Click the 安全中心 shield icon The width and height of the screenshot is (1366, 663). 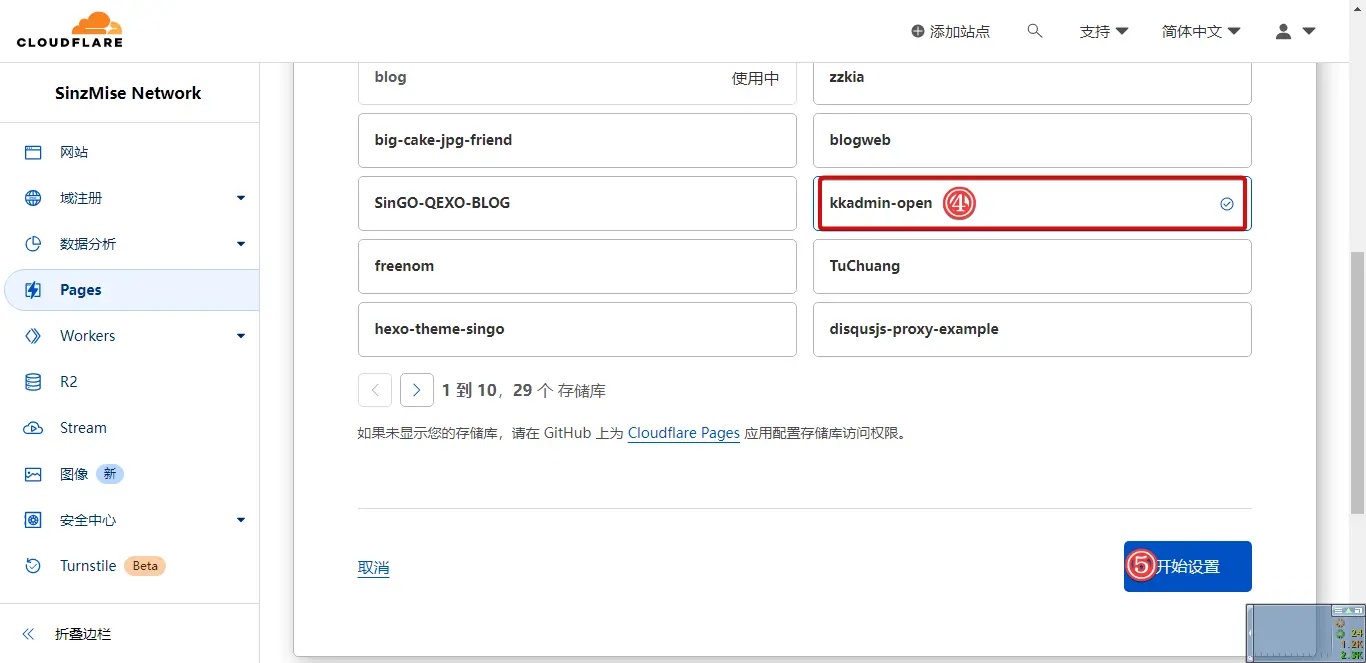[33, 520]
